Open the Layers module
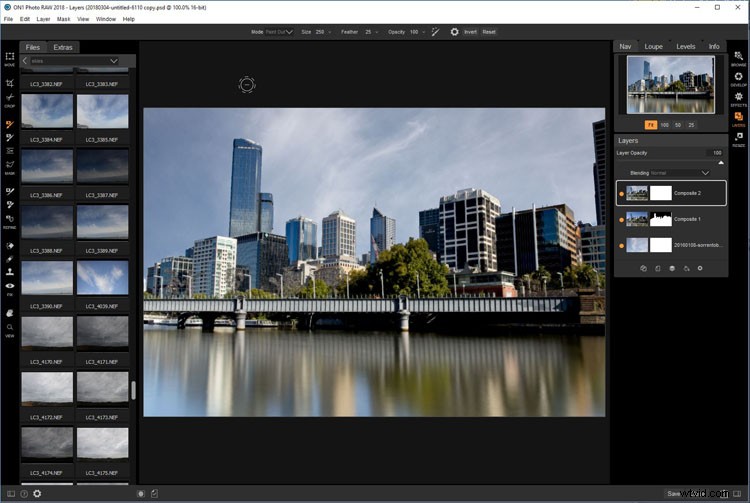750x503 pixels. 739,117
